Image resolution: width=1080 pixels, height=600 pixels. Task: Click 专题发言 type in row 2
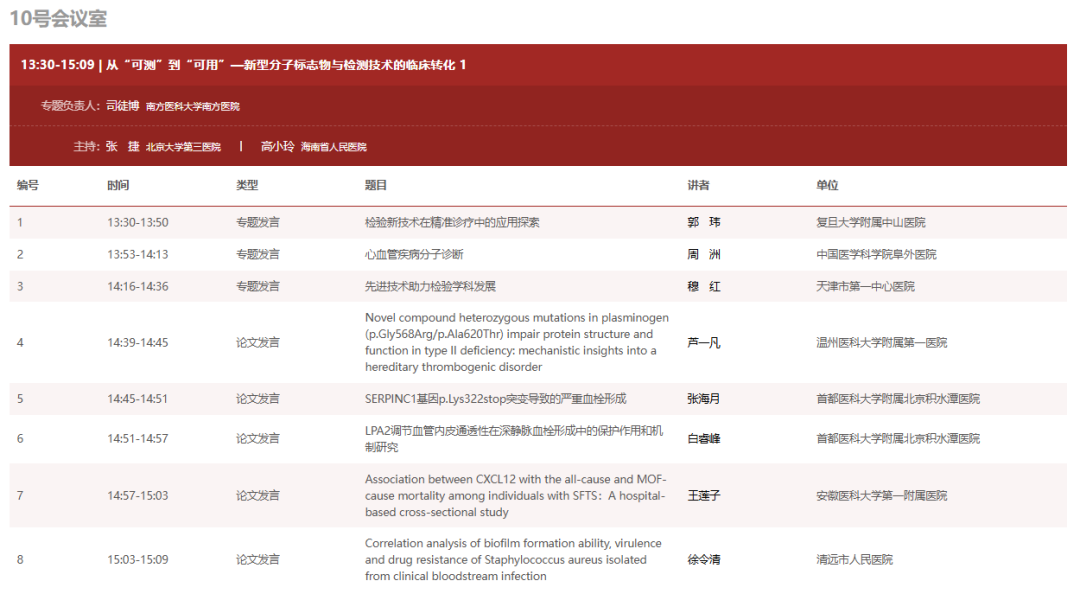[258, 254]
